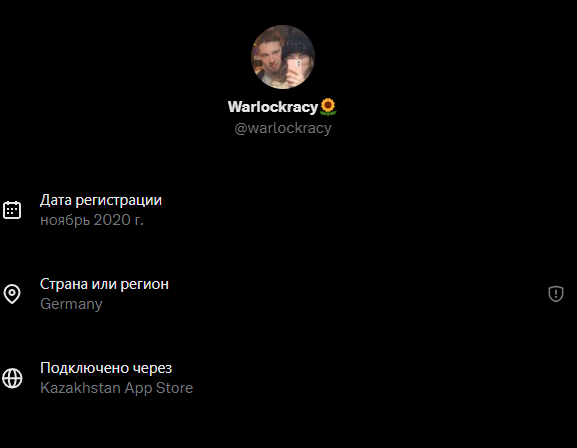Click the calendar icon for registration date
The height and width of the screenshot is (448, 577).
pos(12,210)
